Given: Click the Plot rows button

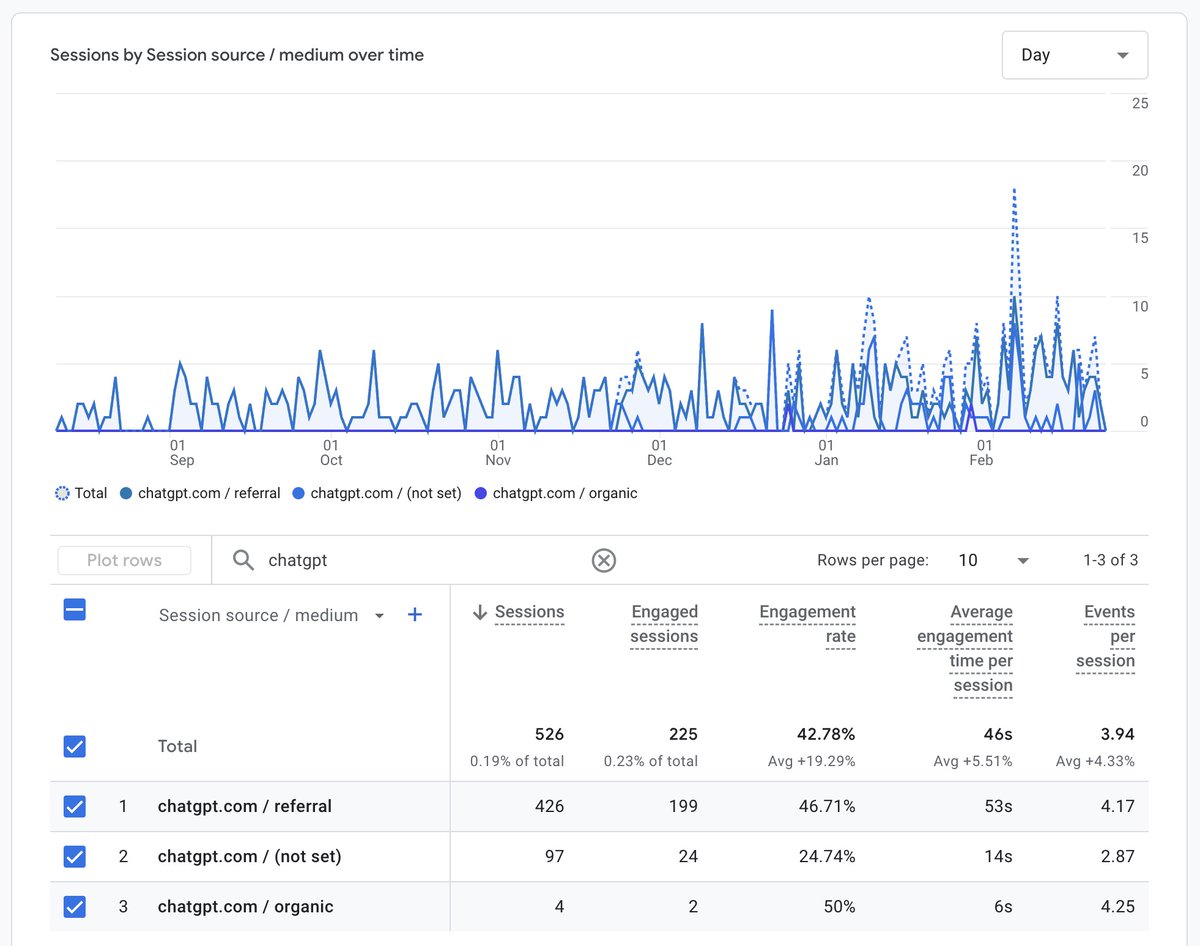Looking at the screenshot, I should coord(124,560).
